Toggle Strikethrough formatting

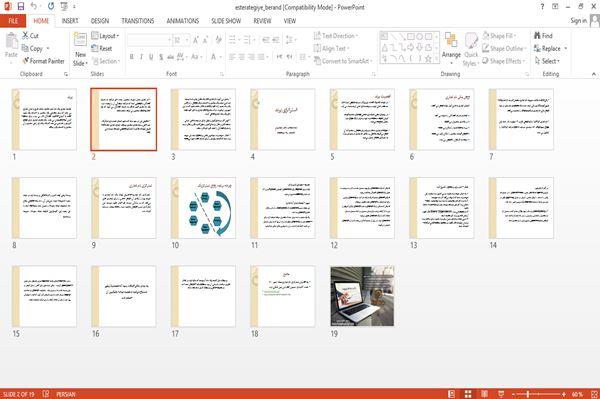[x=171, y=57]
